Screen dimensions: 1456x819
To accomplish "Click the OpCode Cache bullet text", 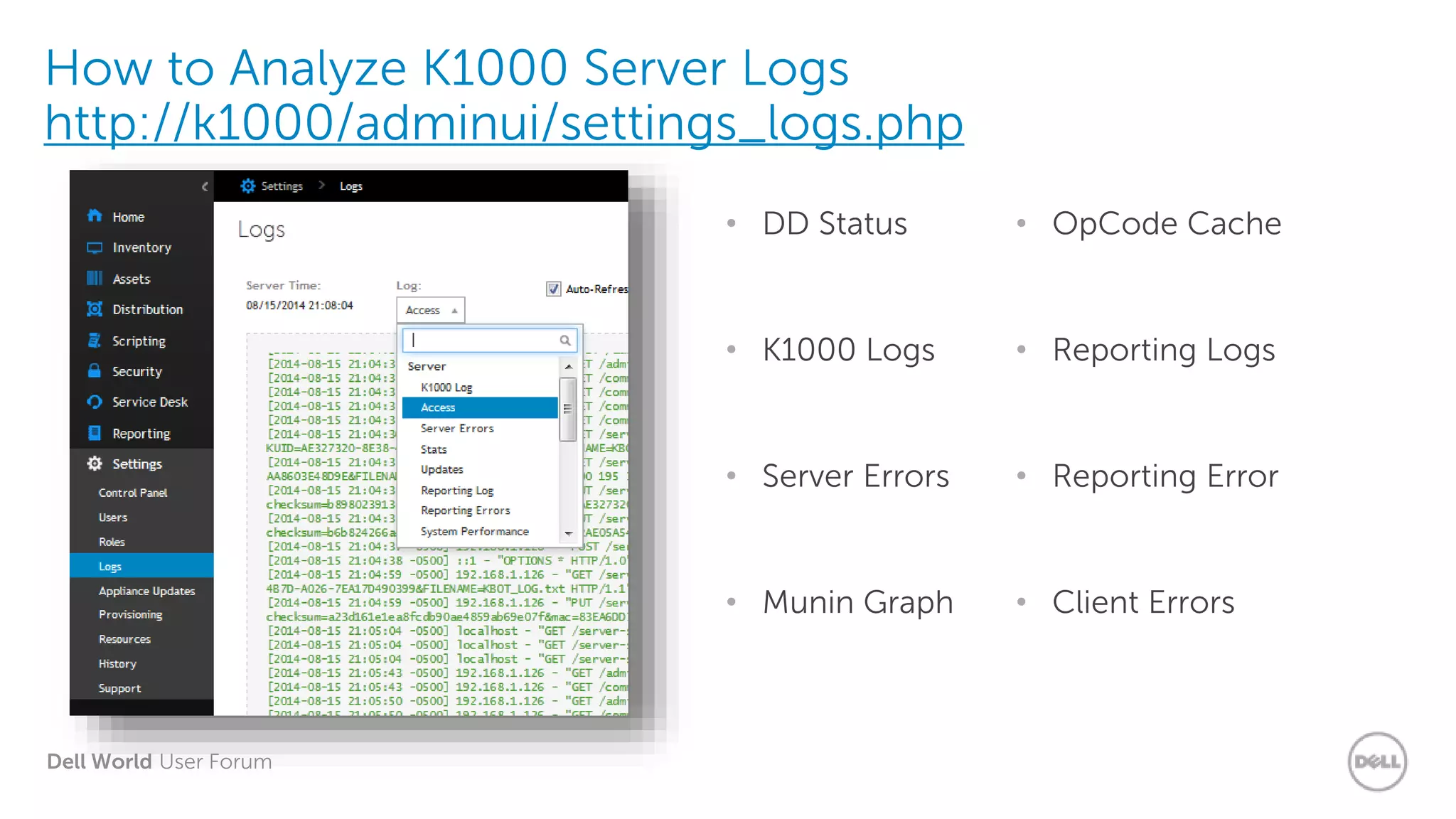I will [1167, 223].
